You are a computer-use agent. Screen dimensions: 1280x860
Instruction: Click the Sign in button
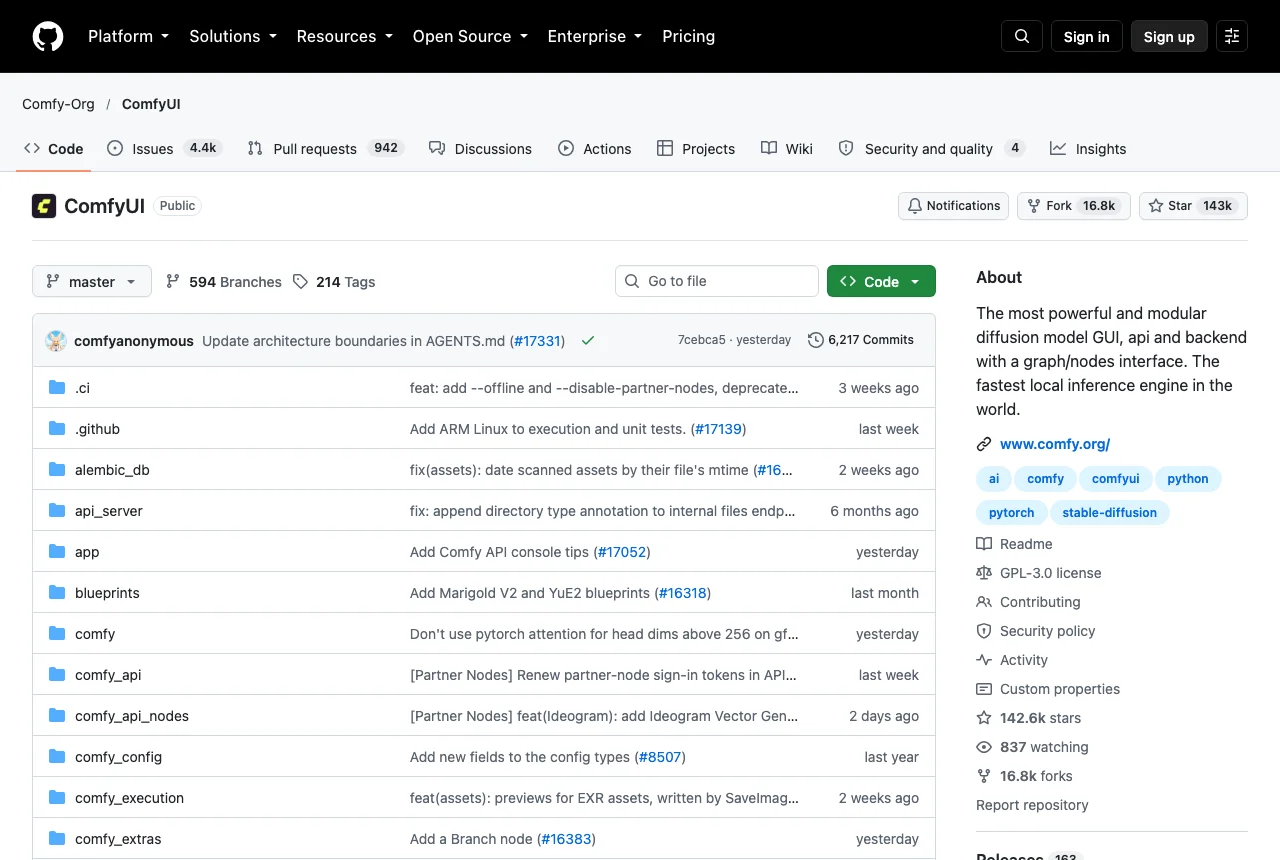tap(1087, 36)
